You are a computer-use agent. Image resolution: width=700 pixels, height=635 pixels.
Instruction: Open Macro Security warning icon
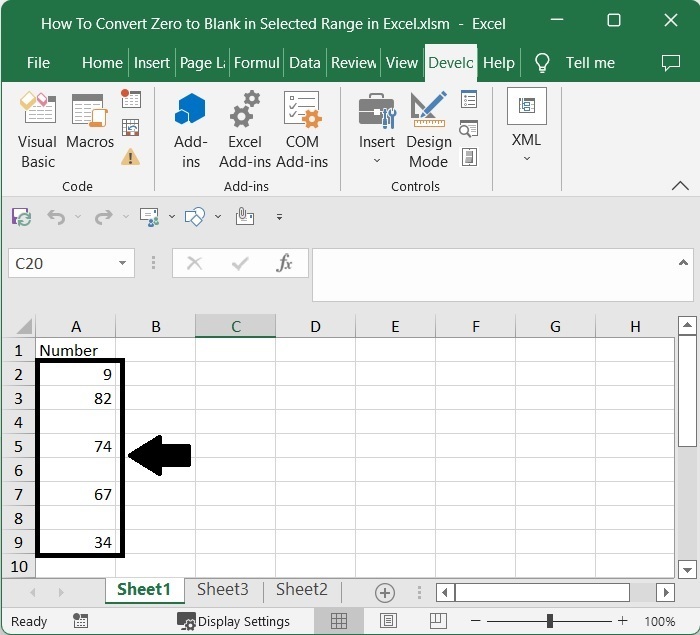pos(130,157)
